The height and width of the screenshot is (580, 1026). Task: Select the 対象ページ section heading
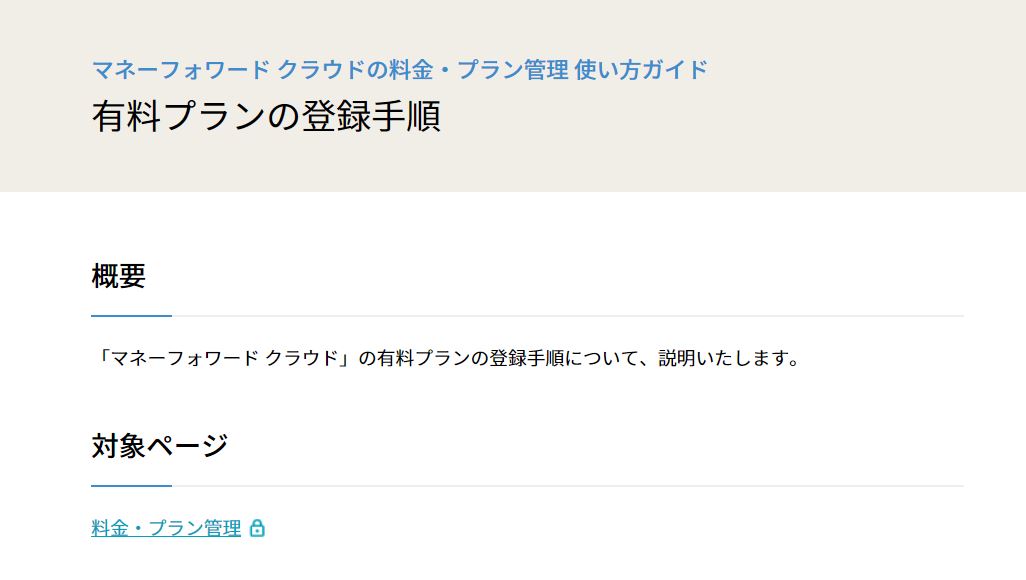click(x=160, y=446)
